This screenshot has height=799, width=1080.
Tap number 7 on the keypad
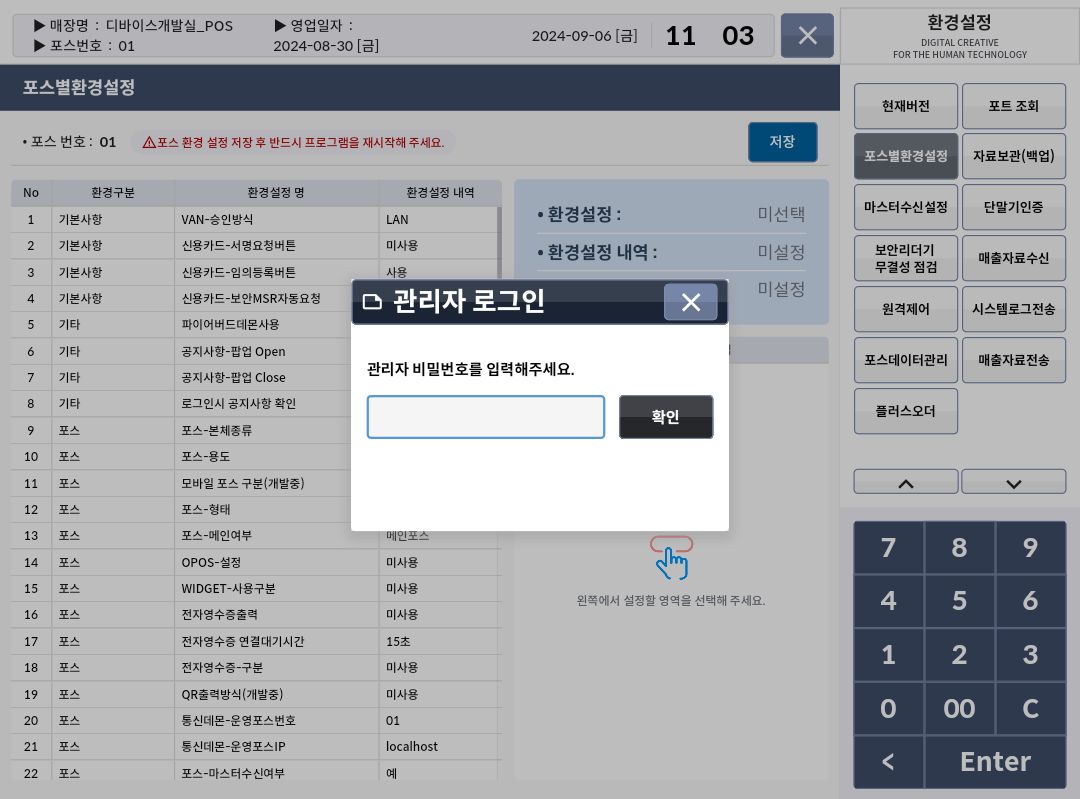coord(888,548)
